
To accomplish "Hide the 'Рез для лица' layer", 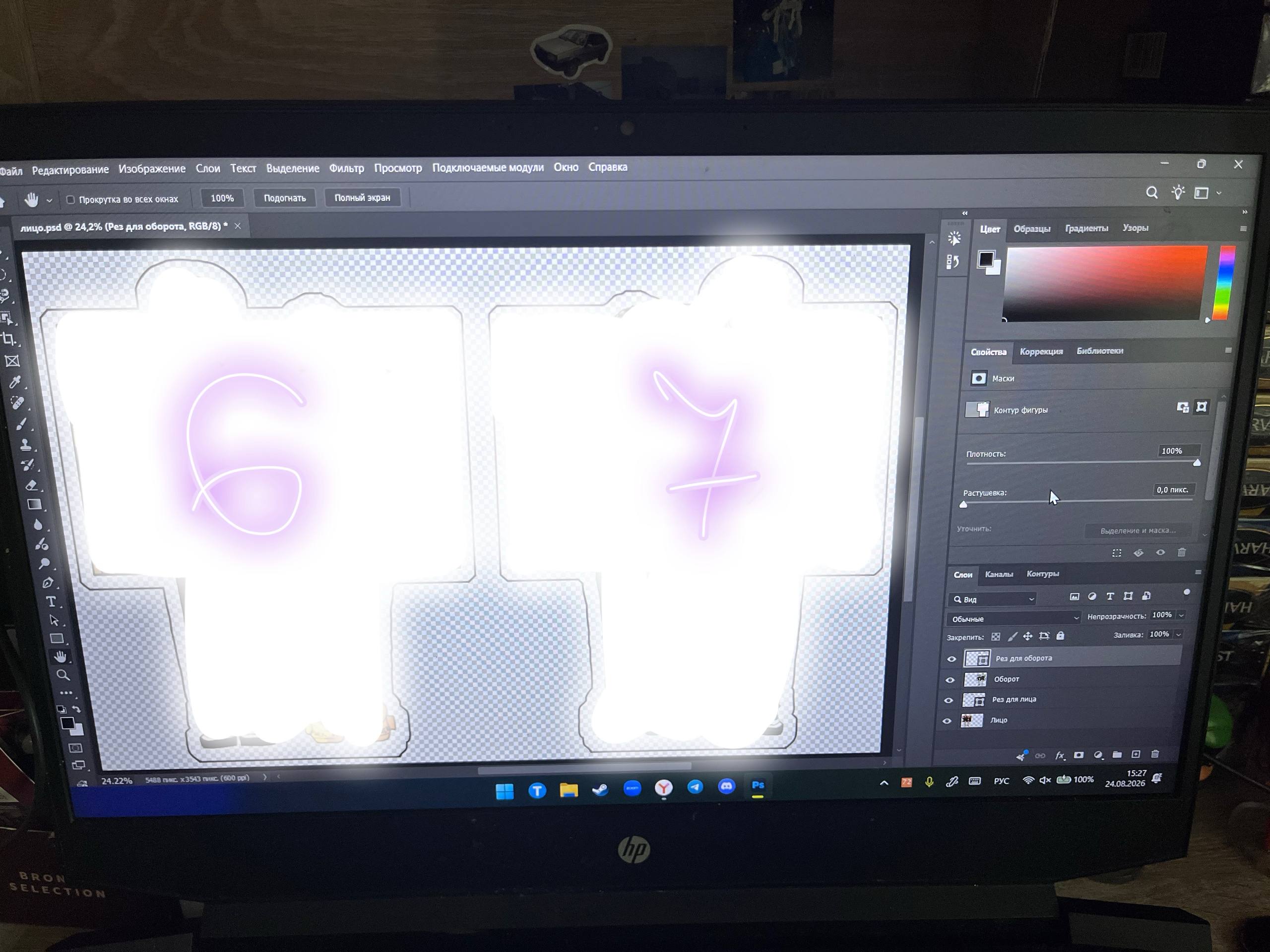I will tap(949, 701).
